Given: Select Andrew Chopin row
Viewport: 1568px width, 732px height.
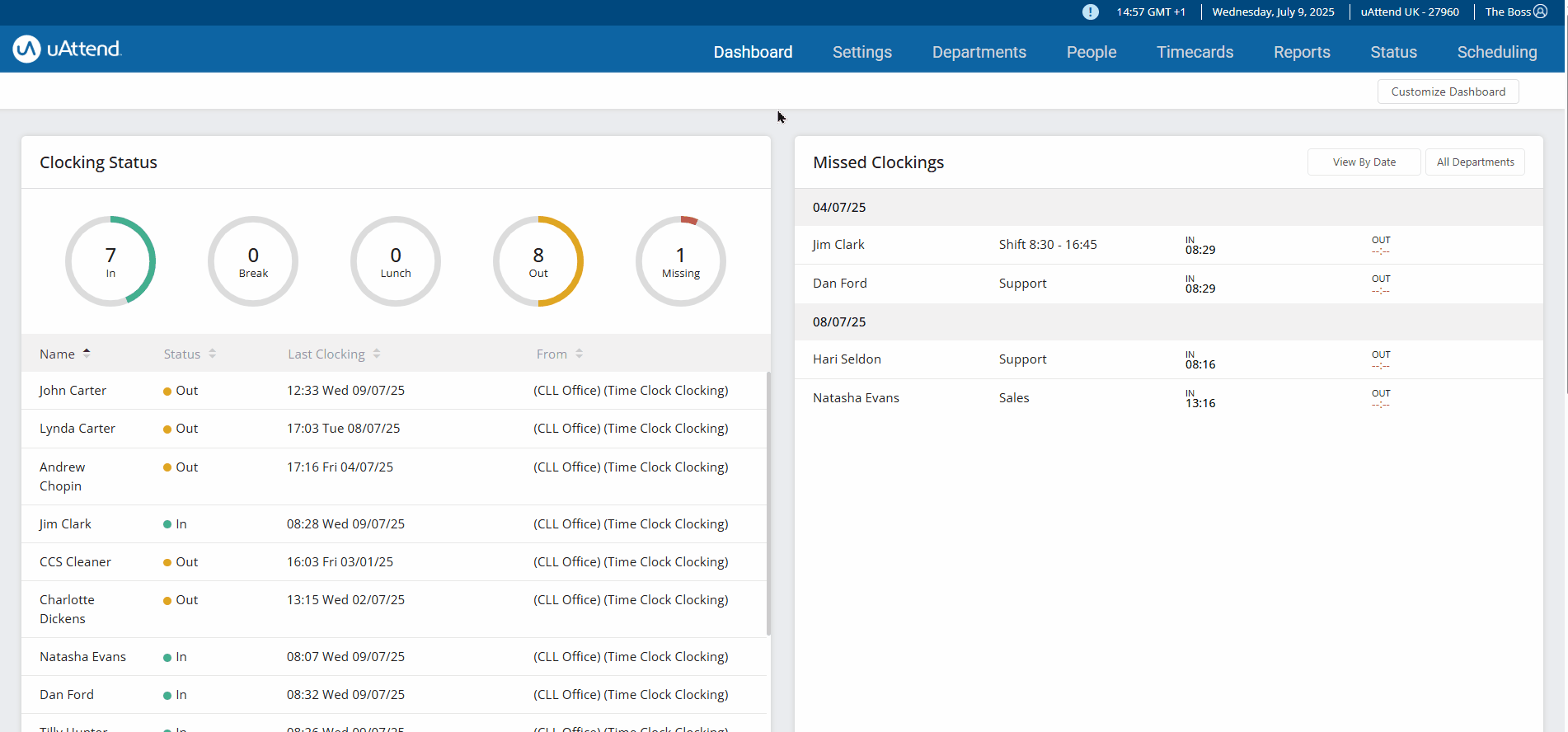Looking at the screenshot, I should click(x=394, y=476).
